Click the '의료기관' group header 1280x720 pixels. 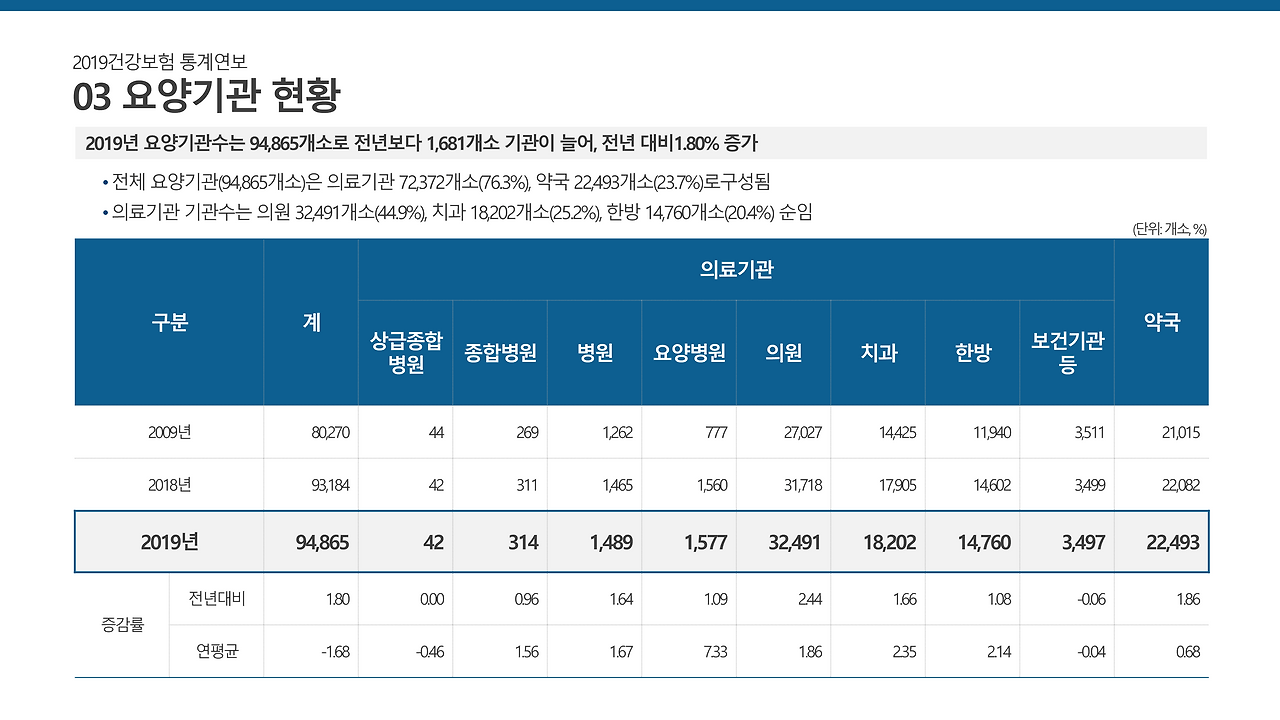[736, 269]
